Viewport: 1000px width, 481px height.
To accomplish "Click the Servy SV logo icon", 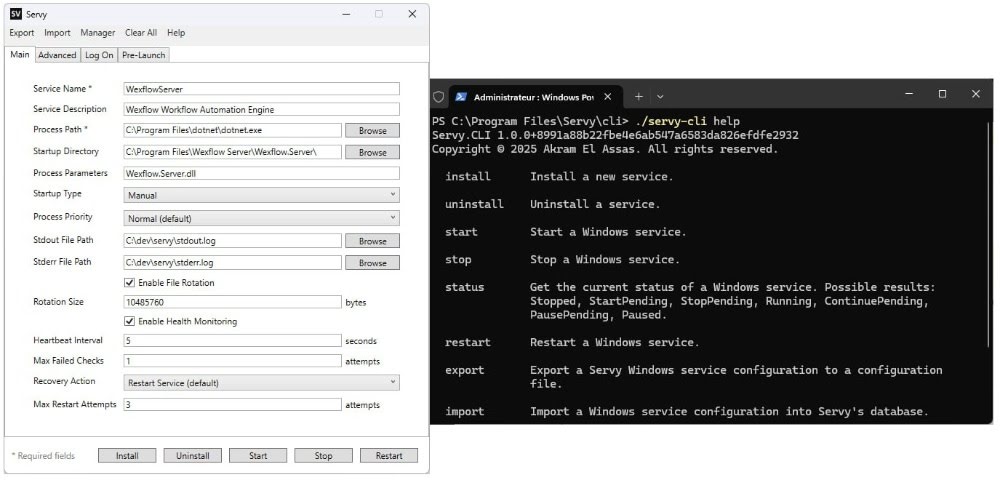I will click(16, 14).
